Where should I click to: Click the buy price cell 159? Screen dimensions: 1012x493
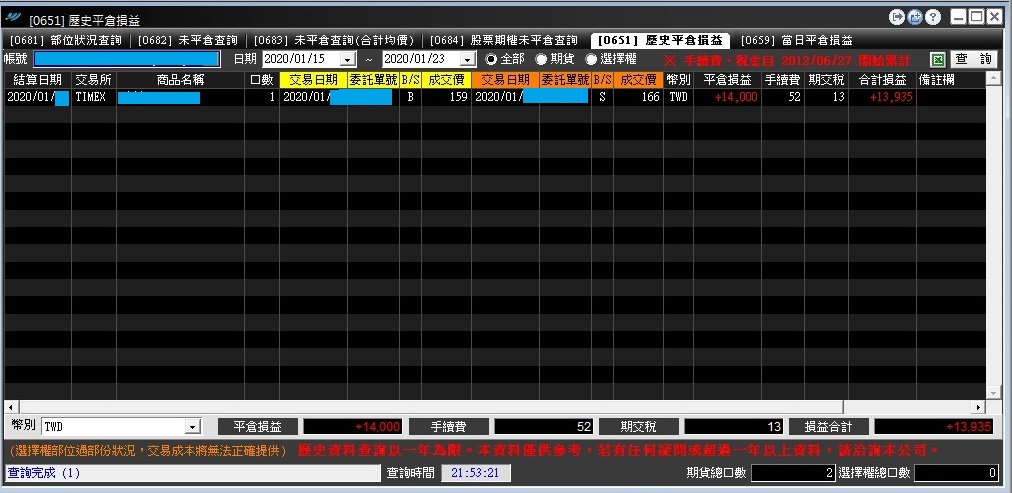point(446,97)
